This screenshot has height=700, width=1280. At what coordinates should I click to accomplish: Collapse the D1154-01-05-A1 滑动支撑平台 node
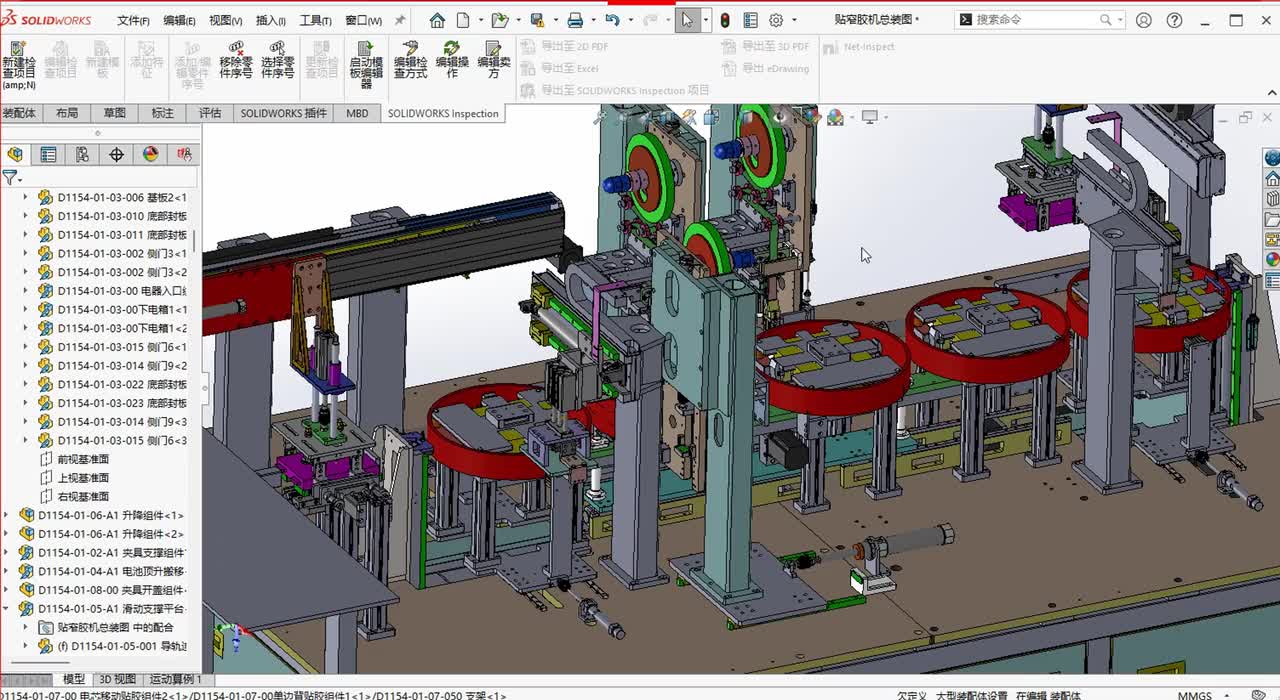click(x=7, y=608)
